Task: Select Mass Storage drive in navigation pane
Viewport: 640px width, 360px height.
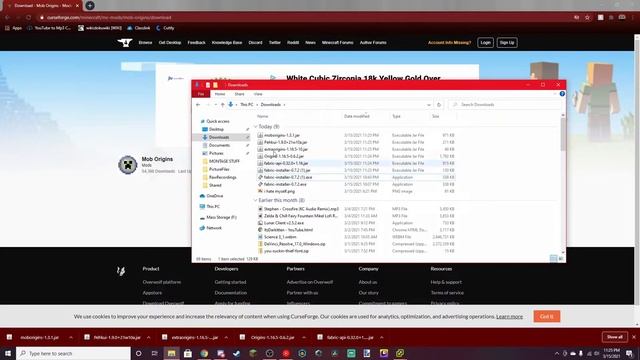Action: tap(221, 218)
